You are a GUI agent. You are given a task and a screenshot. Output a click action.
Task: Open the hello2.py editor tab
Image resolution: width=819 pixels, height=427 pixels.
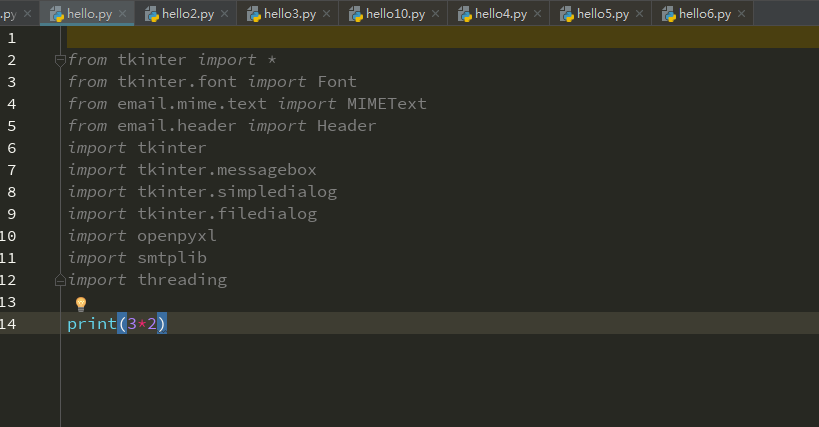tap(188, 14)
